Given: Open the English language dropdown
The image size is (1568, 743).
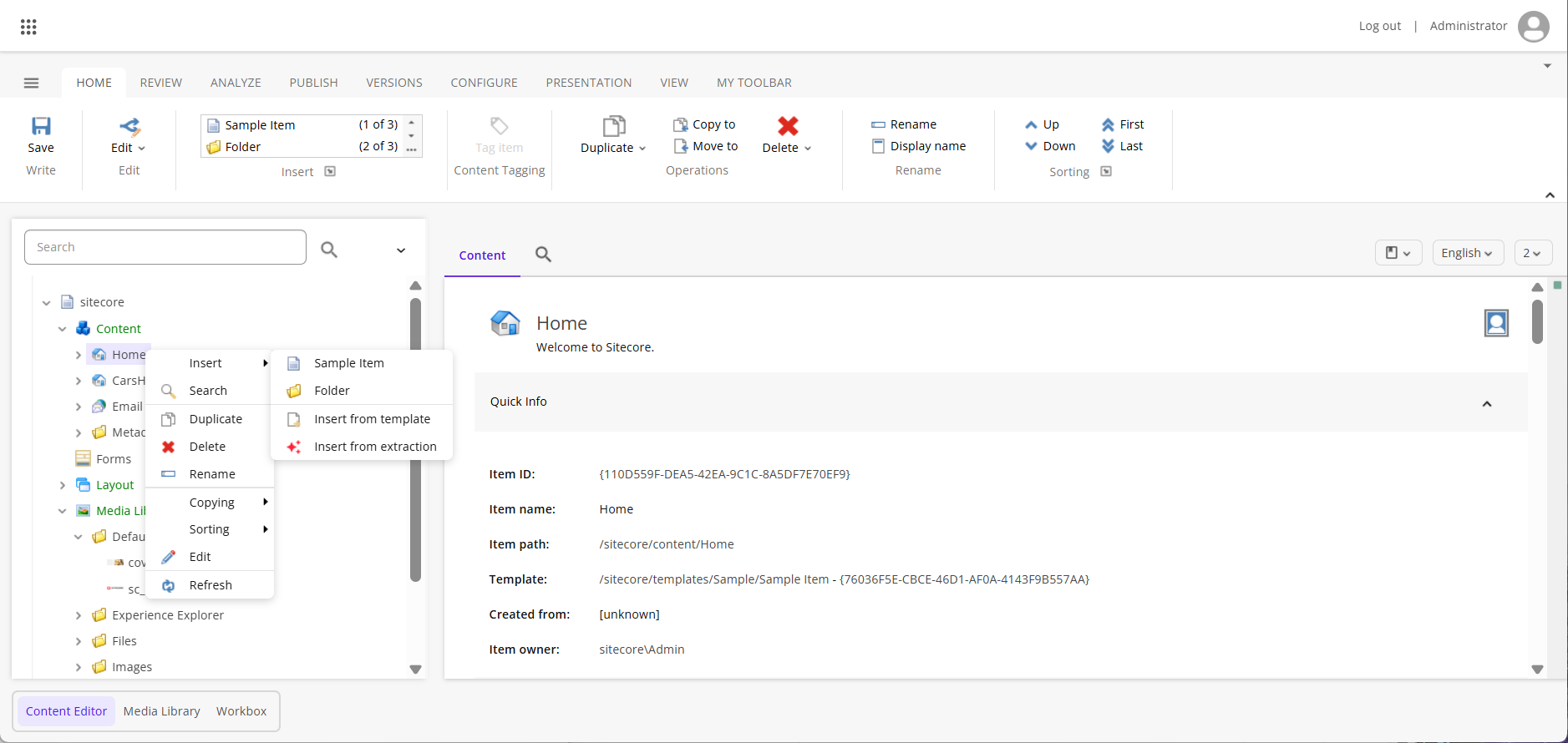Looking at the screenshot, I should pos(1468,253).
